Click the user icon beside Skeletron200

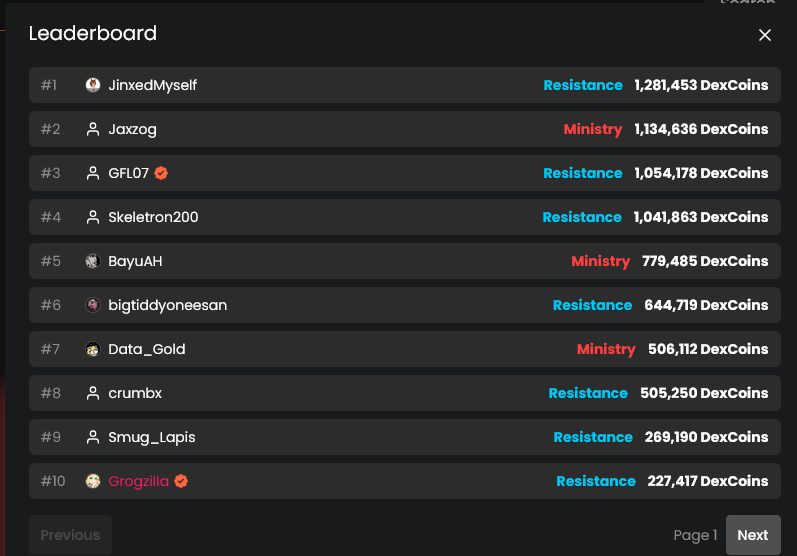93,217
